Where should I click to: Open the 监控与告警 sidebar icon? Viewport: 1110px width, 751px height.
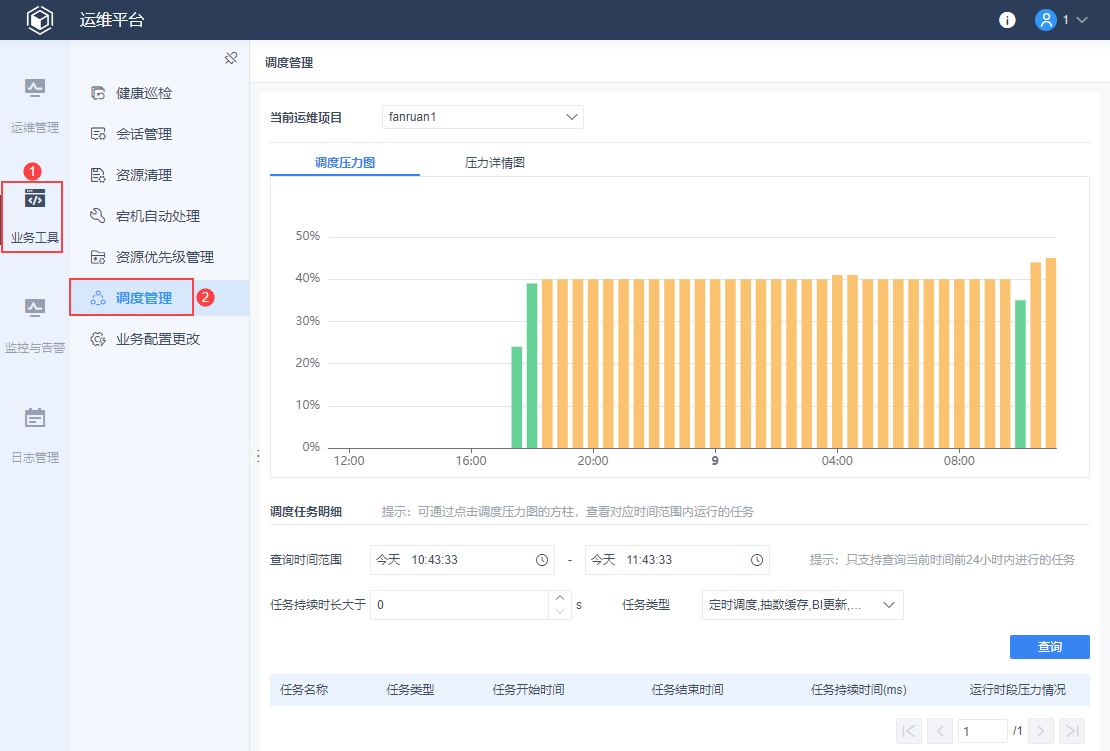click(x=35, y=308)
